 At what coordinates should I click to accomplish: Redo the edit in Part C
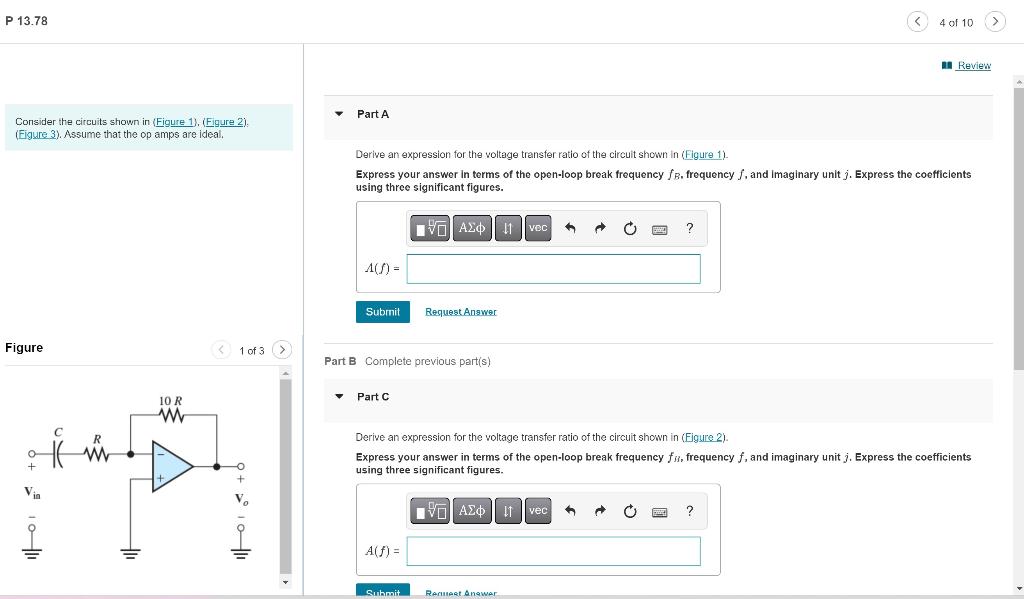pos(600,511)
